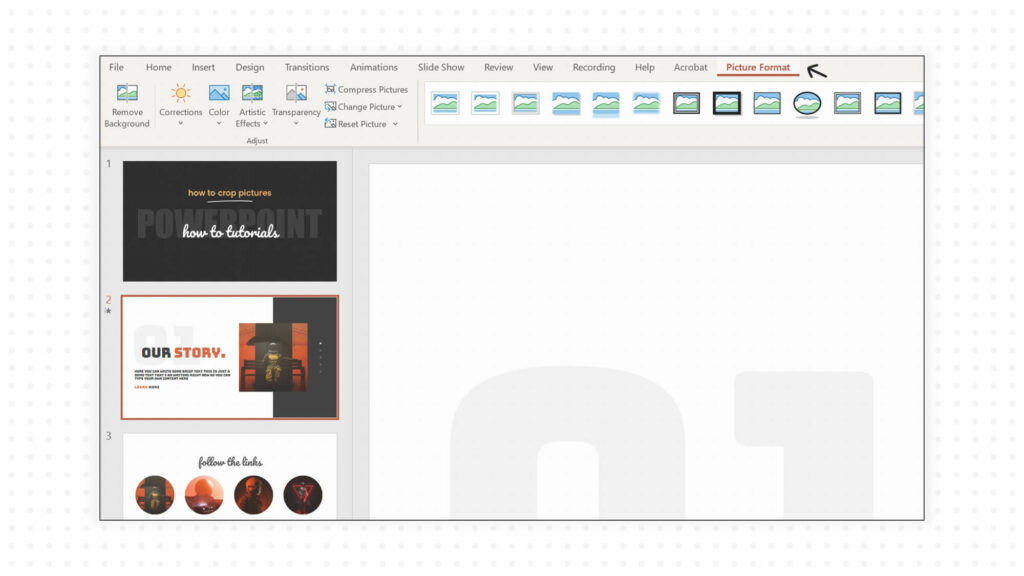The height and width of the screenshot is (576, 1024).
Task: Open the Review tab
Action: tap(498, 67)
